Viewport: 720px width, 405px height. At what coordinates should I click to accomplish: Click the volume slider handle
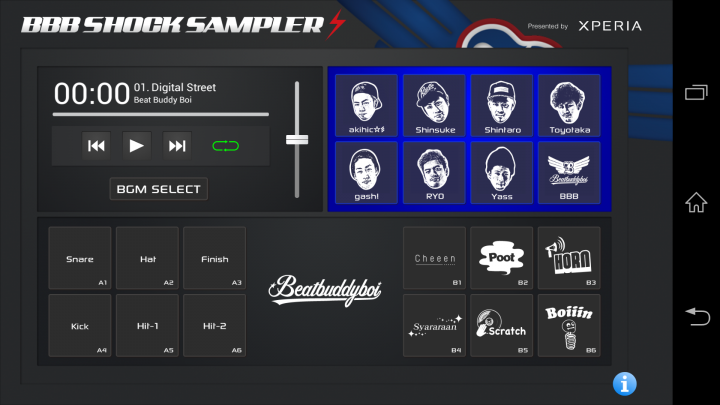click(x=297, y=140)
